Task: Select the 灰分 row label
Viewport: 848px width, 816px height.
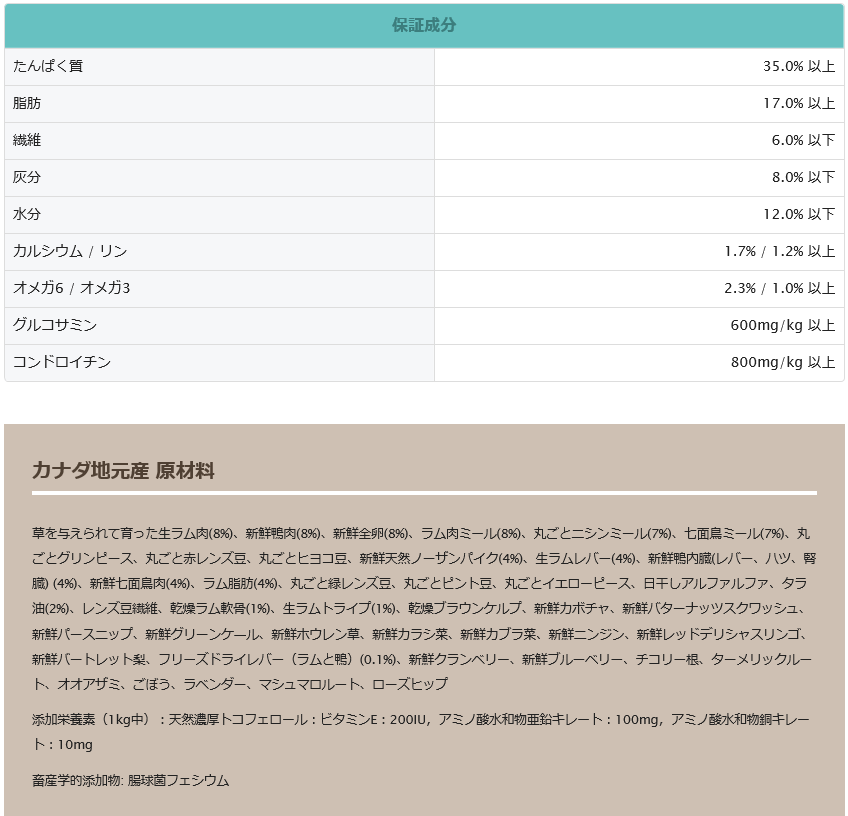Action: click(x=27, y=178)
